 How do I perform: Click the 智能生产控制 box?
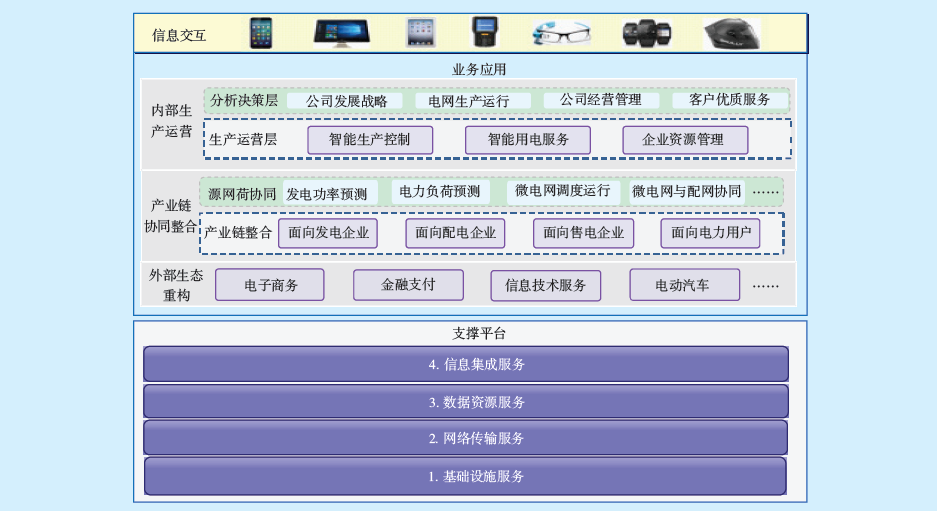pyautogui.click(x=369, y=140)
